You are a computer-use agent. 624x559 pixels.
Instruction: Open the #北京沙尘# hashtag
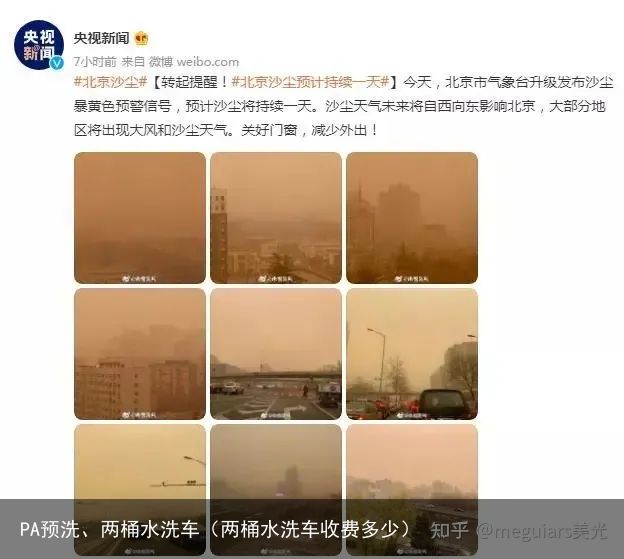pyautogui.click(x=111, y=82)
